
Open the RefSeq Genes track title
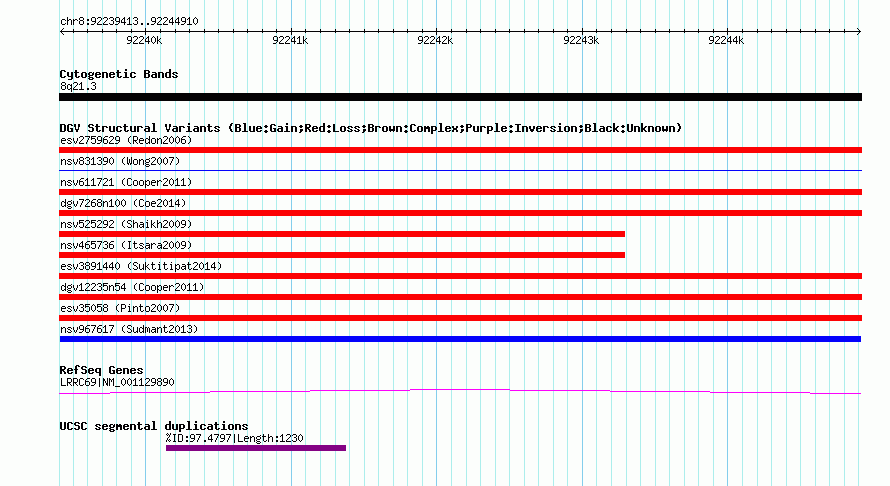[x=101, y=370]
